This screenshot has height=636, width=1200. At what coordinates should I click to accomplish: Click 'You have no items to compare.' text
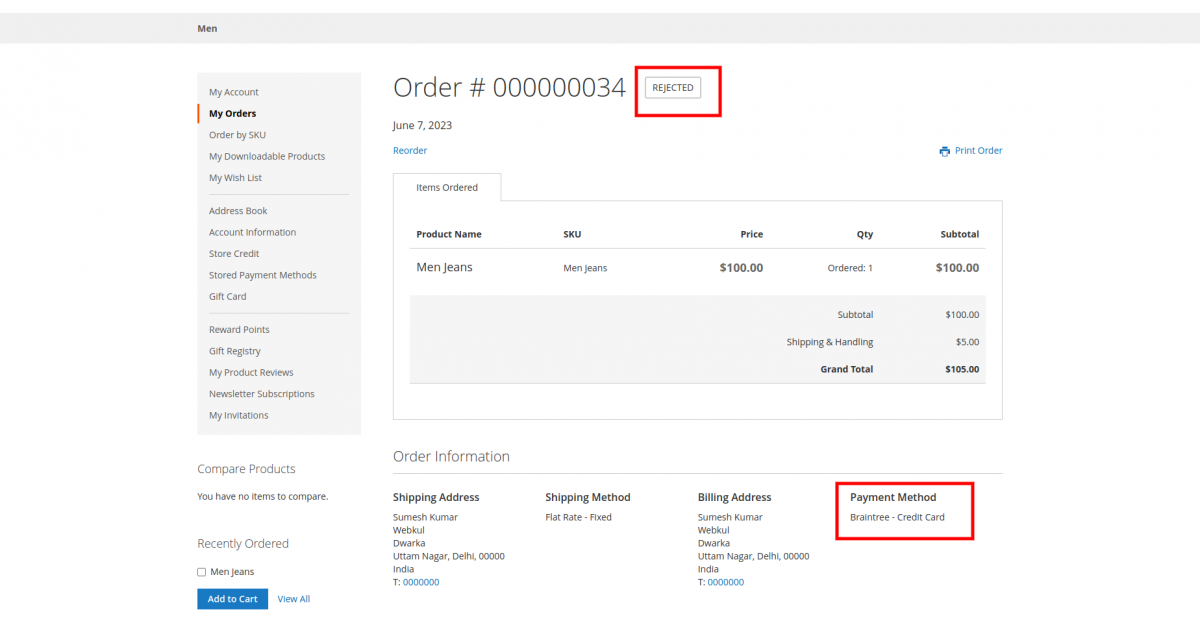pyautogui.click(x=262, y=497)
